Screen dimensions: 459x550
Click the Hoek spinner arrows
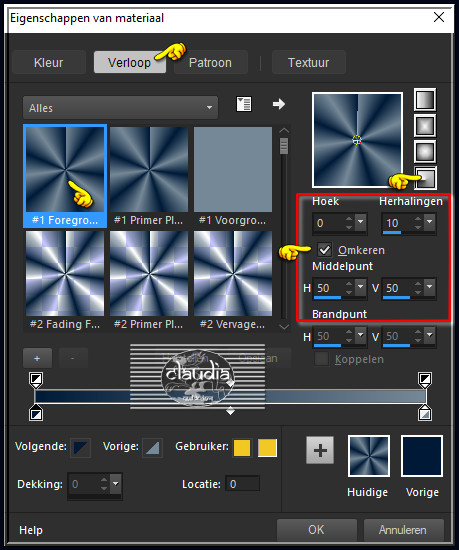click(349, 222)
